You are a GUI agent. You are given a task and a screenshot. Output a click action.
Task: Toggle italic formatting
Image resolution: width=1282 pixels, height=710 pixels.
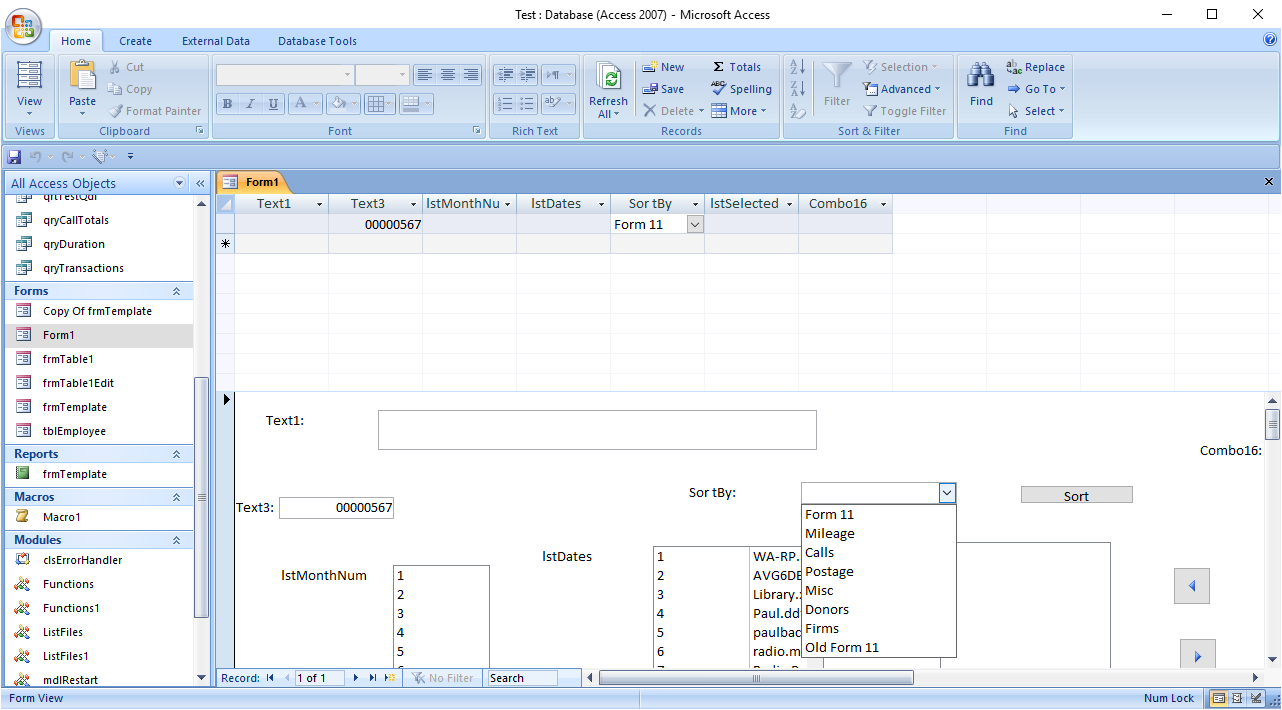coord(249,104)
